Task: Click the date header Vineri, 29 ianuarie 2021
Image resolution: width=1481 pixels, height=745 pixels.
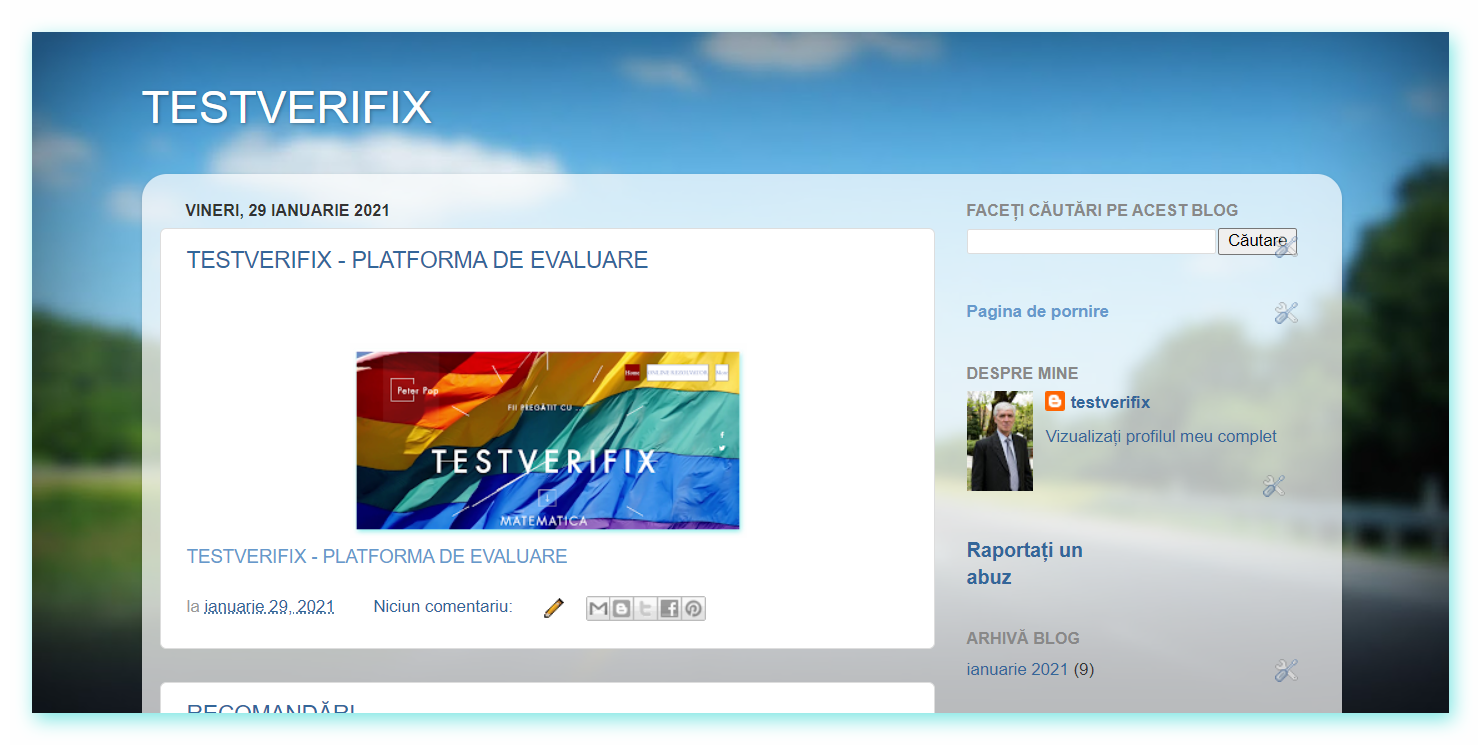Action: [x=287, y=210]
